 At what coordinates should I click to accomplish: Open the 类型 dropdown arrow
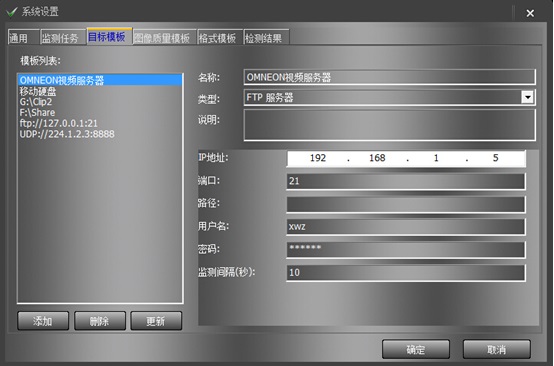pos(528,97)
